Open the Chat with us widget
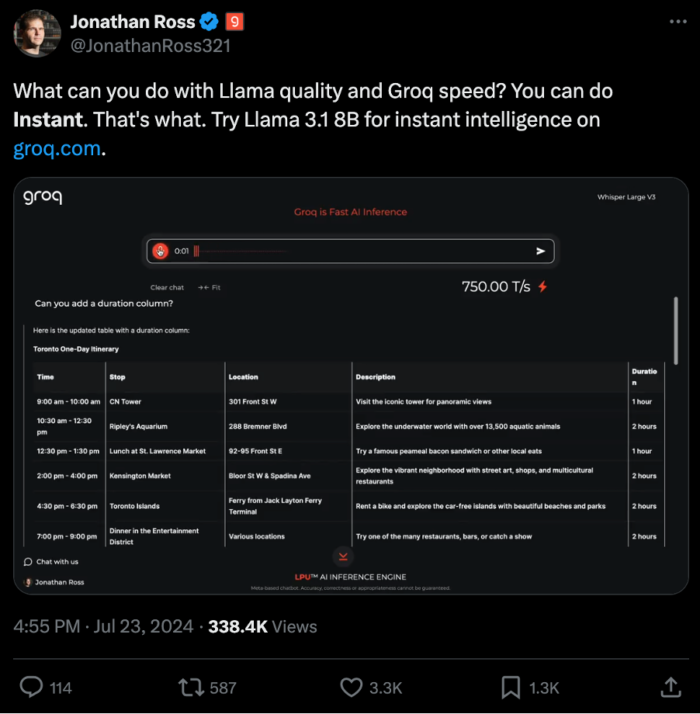Image resolution: width=700 pixels, height=714 pixels. [52, 562]
